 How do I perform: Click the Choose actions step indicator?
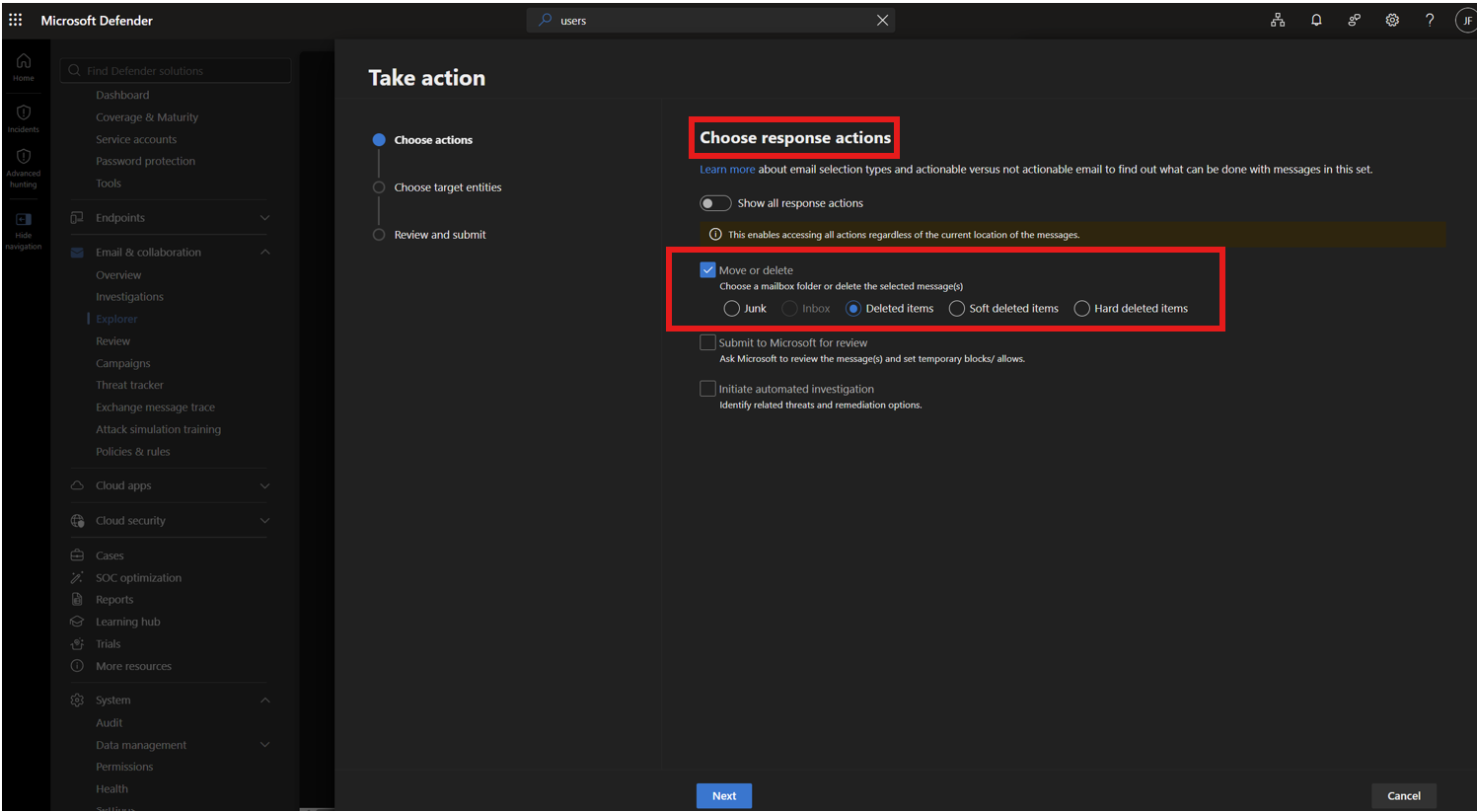379,140
